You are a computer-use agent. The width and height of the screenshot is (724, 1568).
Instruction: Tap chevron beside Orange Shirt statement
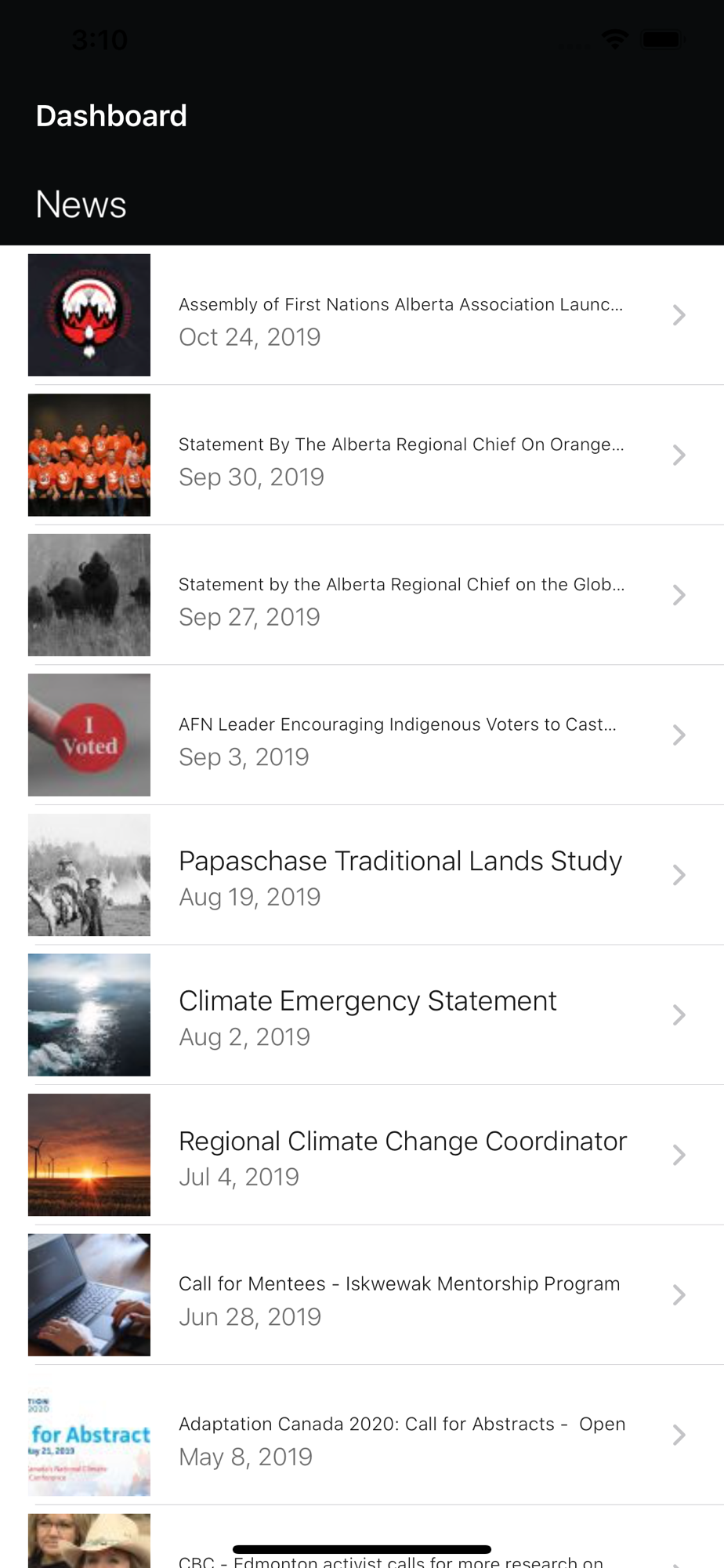(x=679, y=455)
